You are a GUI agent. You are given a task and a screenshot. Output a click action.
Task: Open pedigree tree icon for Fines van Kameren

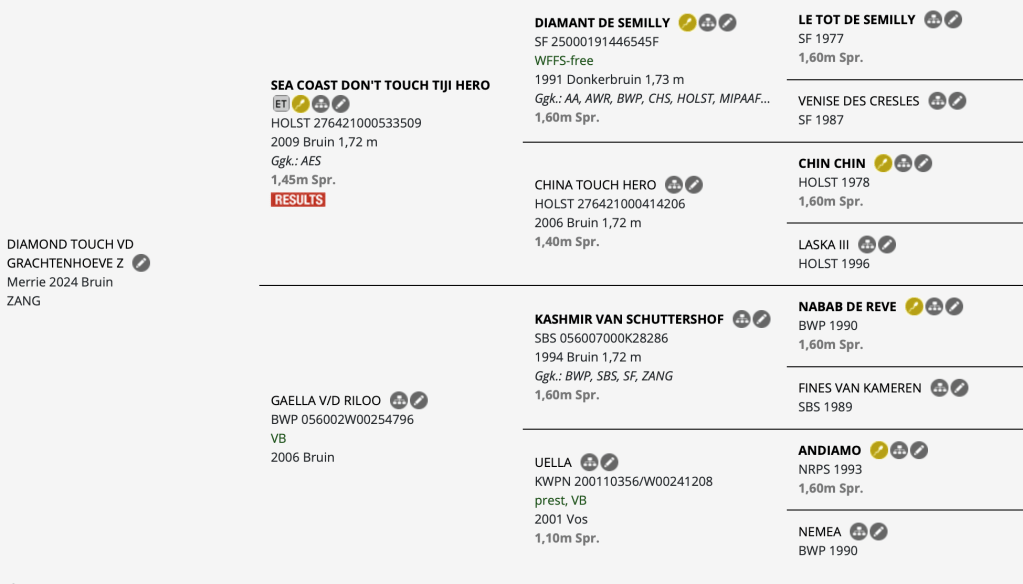(939, 387)
